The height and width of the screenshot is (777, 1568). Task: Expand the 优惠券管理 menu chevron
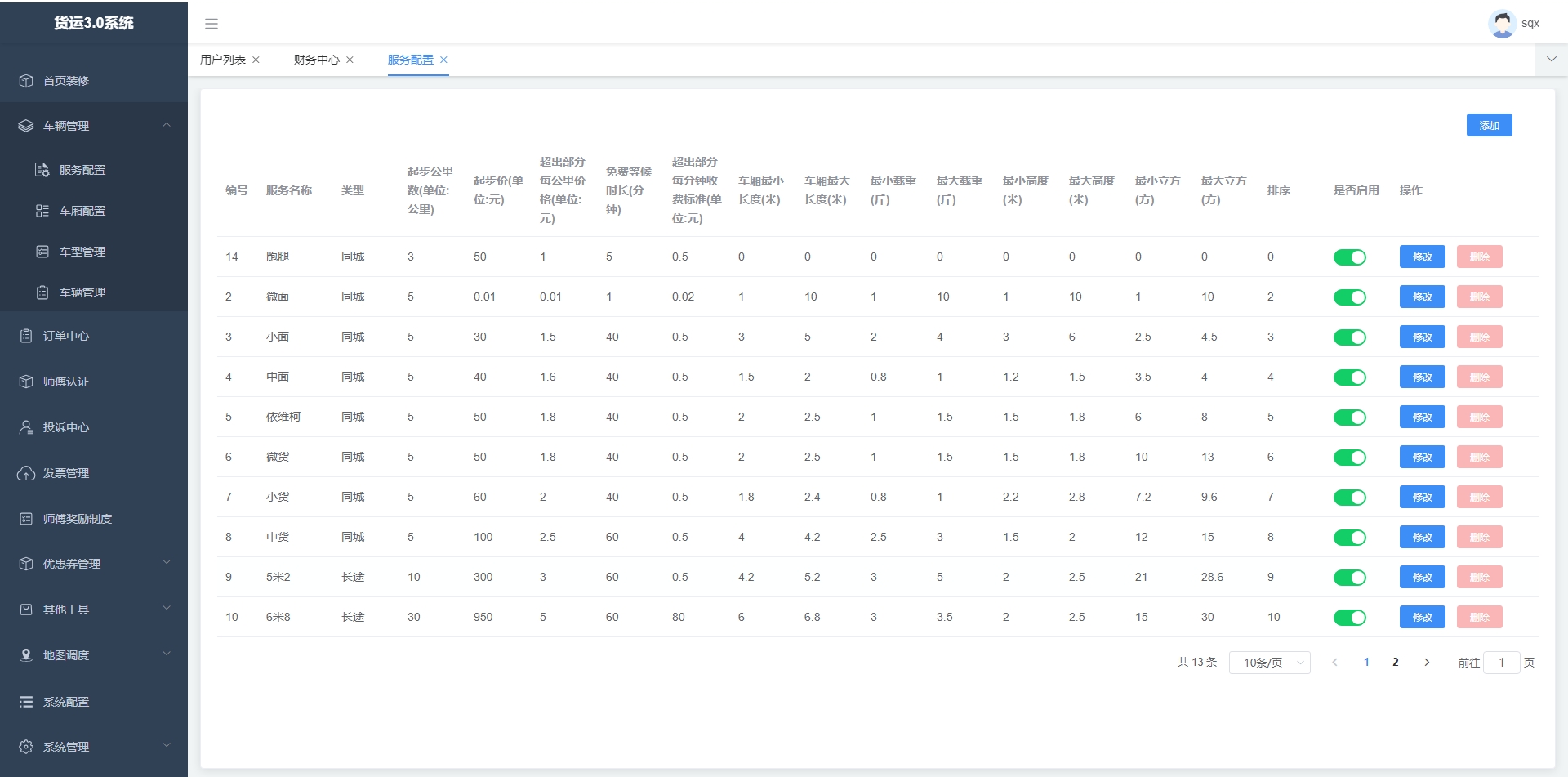(x=167, y=563)
